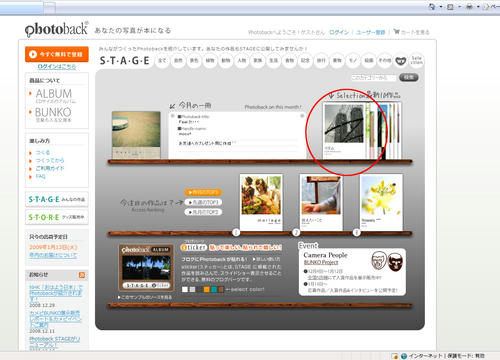Select the 生活 category circle

pyautogui.click(x=274, y=61)
